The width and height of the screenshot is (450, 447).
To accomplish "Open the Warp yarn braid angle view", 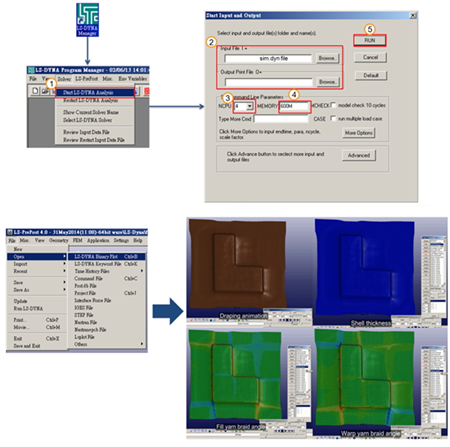I will coord(380,382).
